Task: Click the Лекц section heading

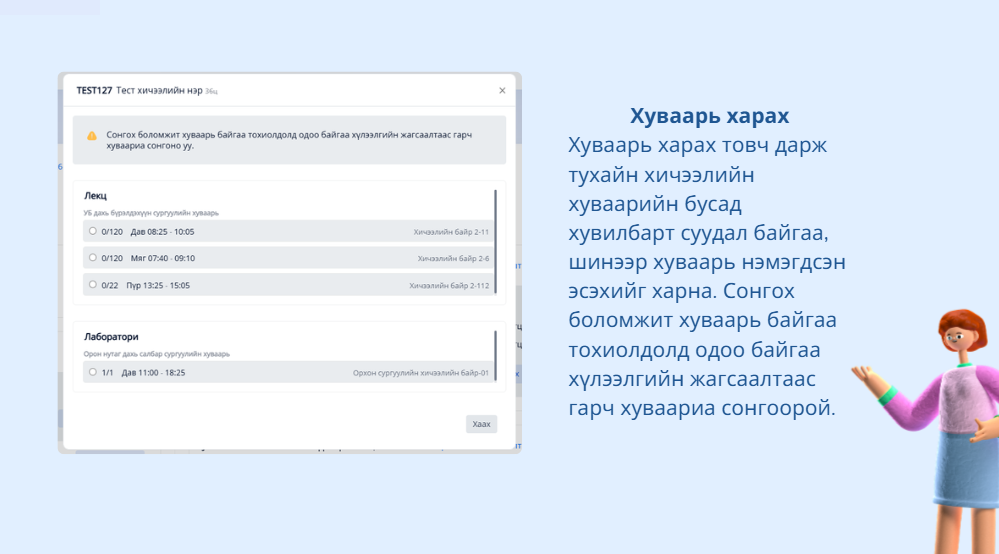Action: click(95, 196)
